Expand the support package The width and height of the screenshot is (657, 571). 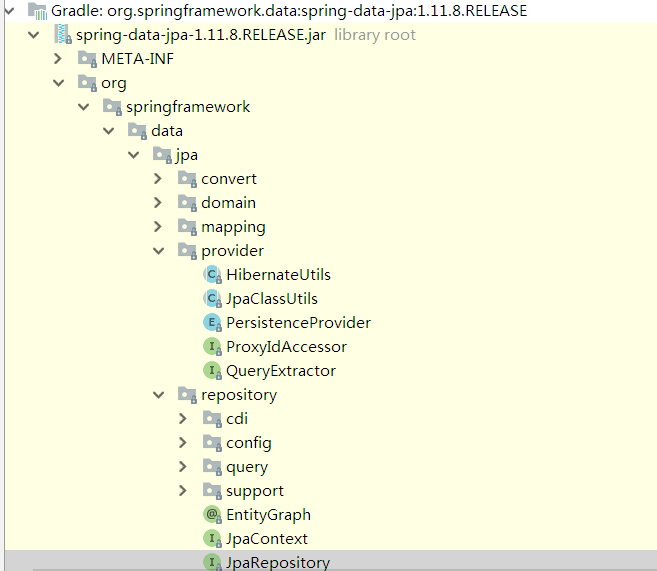[183, 491]
